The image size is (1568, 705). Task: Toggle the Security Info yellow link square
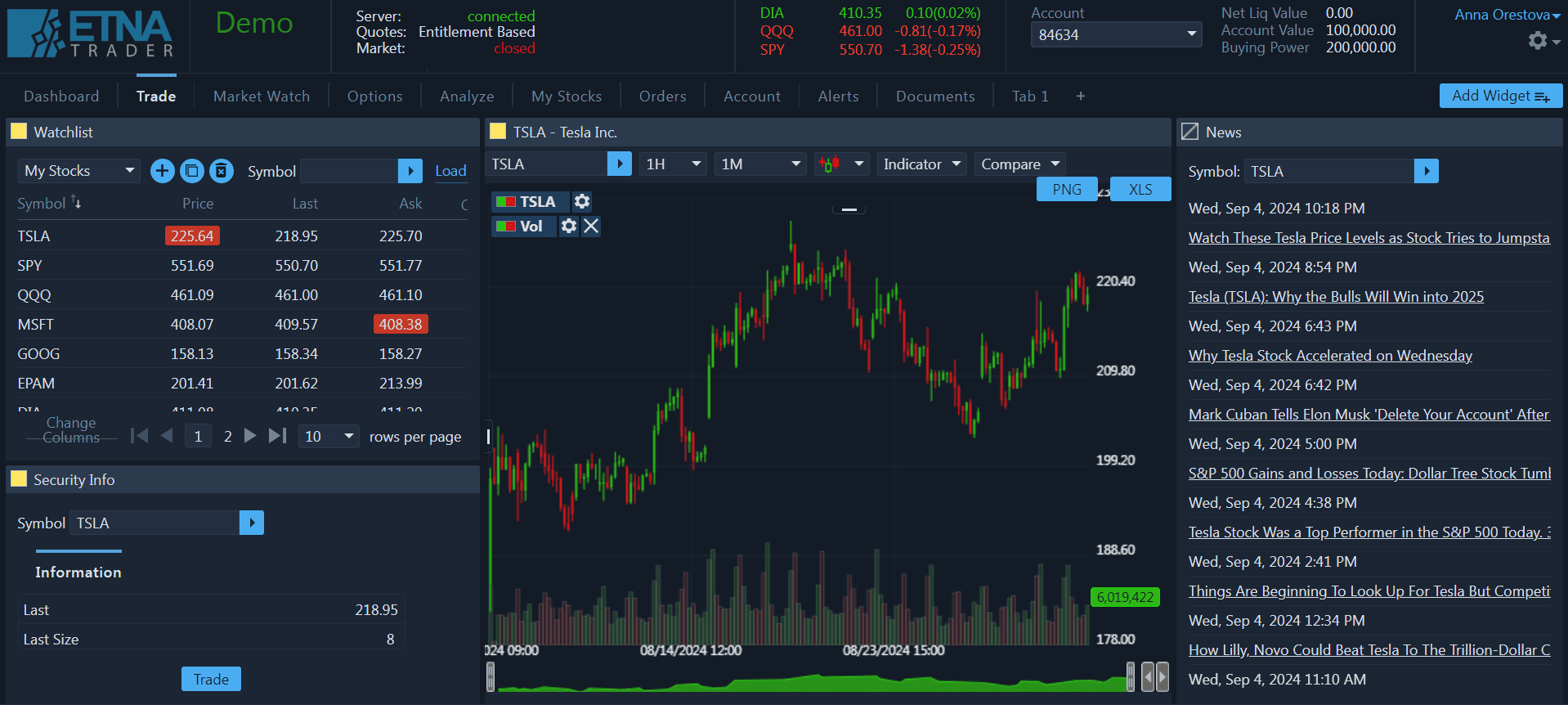19,479
